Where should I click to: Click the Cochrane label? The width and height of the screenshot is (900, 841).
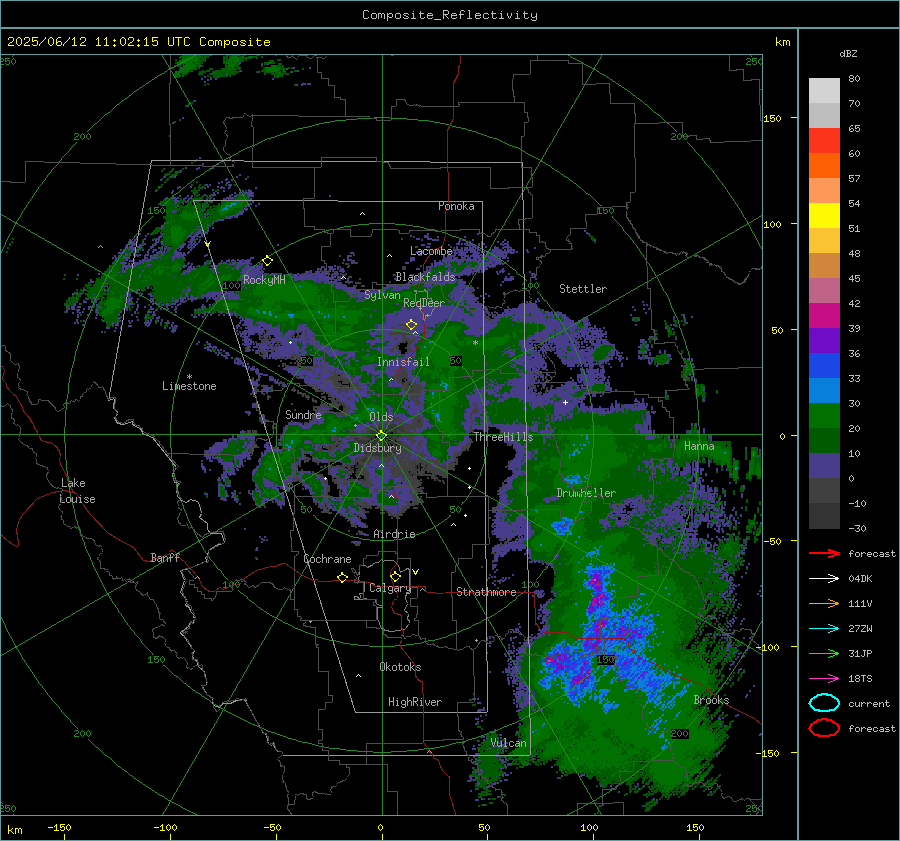click(x=327, y=559)
